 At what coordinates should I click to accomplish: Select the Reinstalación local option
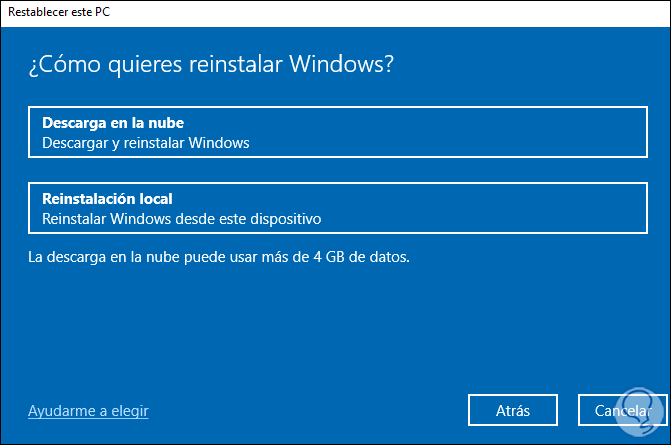[336, 208]
